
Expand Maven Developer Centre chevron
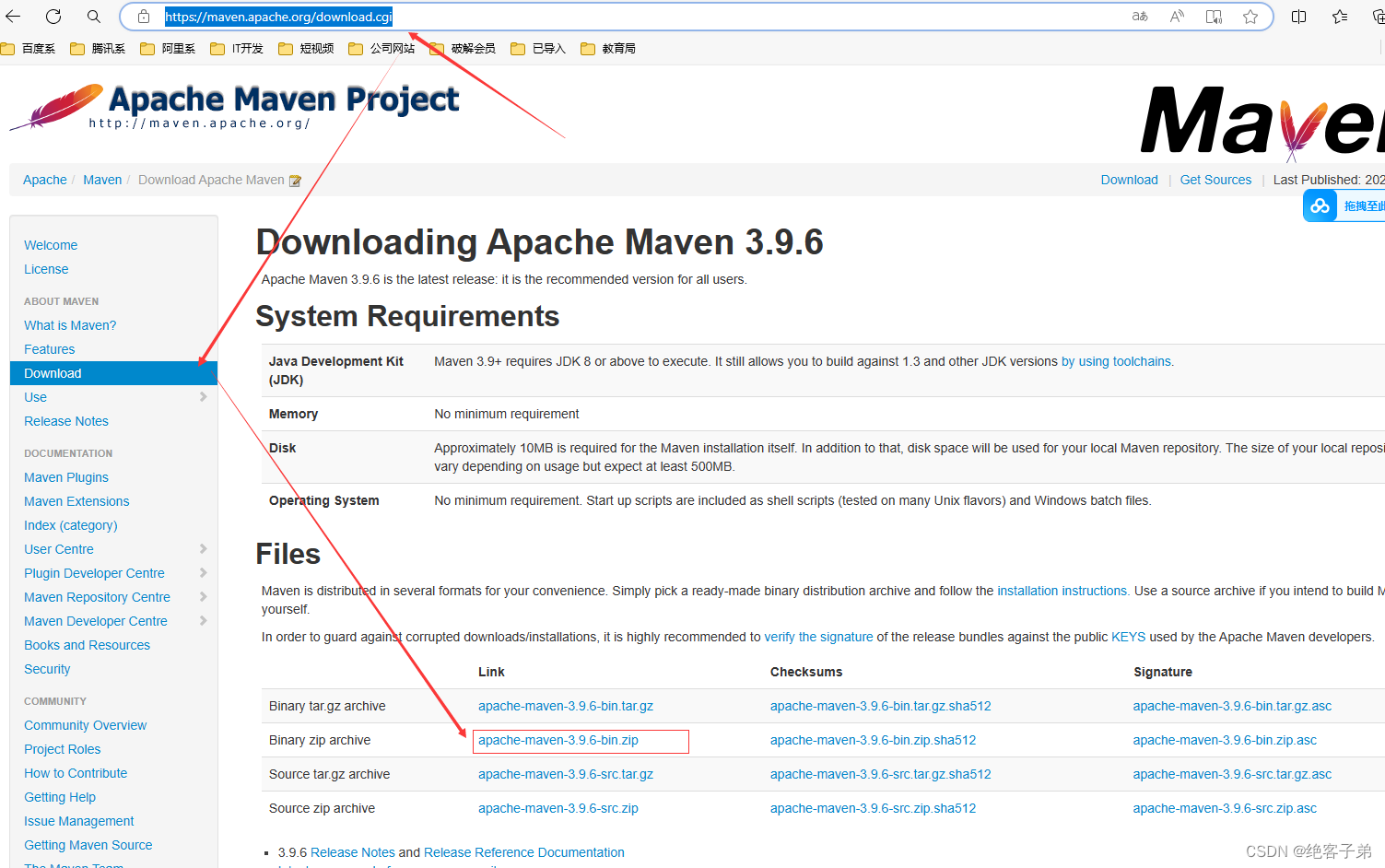(203, 621)
